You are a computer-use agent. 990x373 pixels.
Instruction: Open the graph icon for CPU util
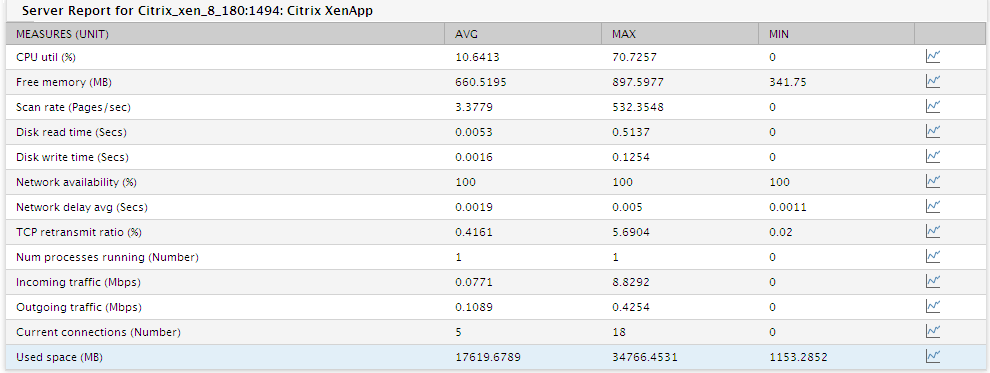933,57
